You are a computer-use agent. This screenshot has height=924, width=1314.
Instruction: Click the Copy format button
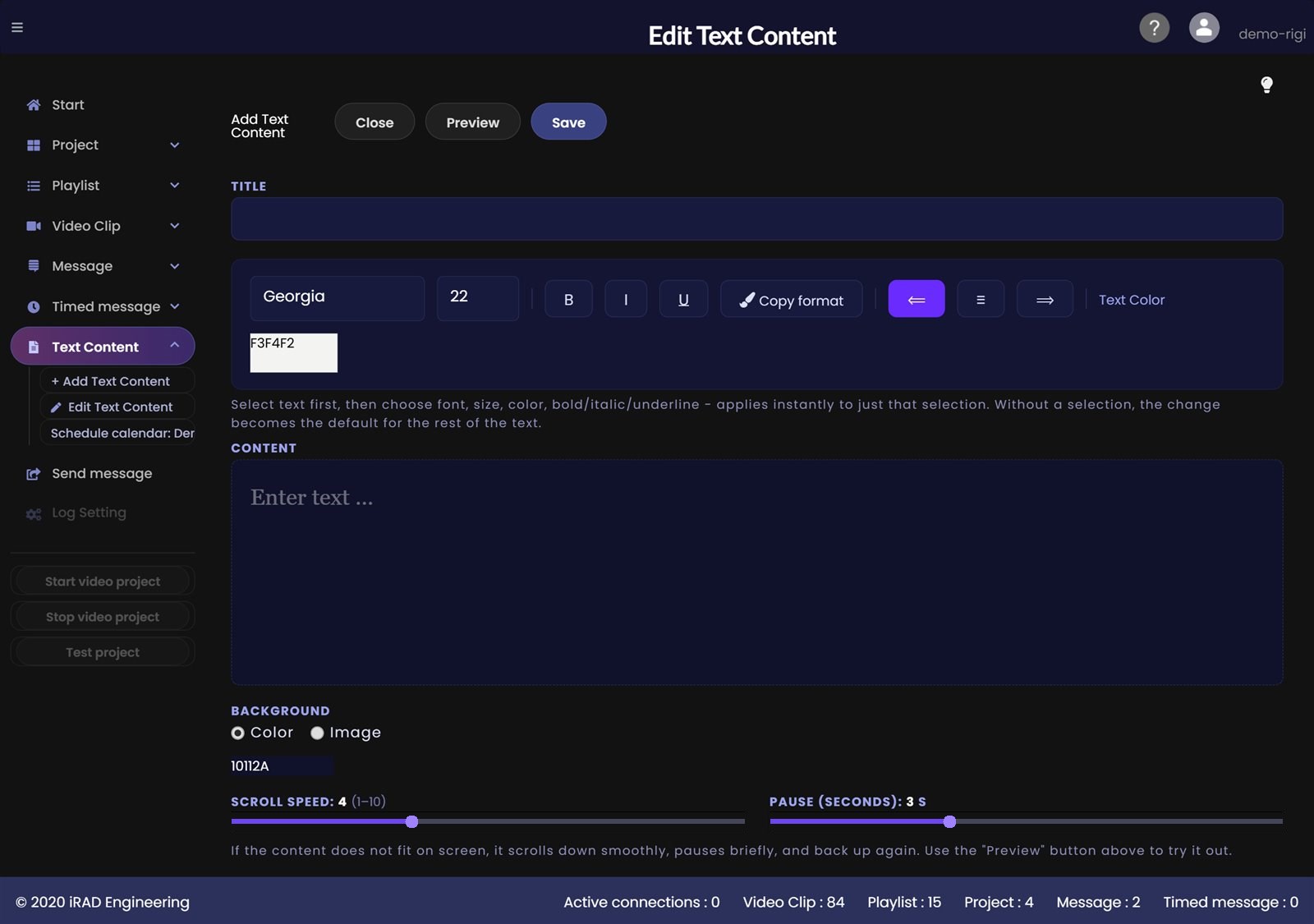tap(792, 300)
